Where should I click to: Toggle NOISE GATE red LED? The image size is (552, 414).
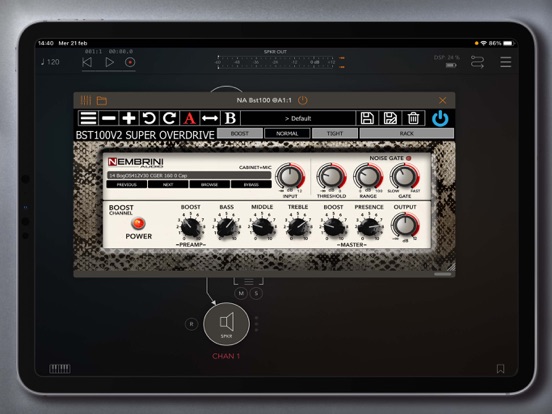409,158
